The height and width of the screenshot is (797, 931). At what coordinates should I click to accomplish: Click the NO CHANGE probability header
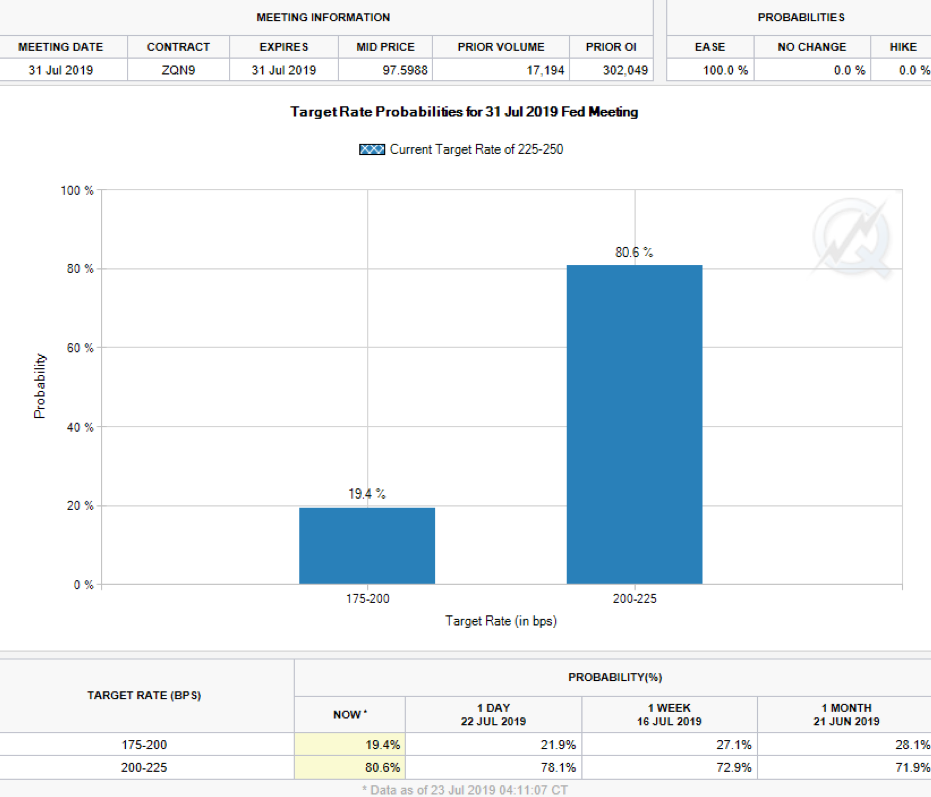click(x=812, y=47)
